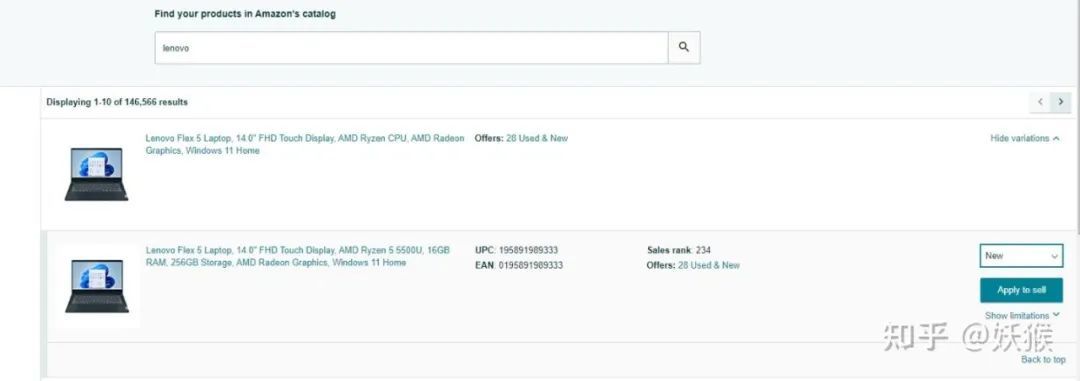Click the Apply to sell button
This screenshot has width=1080, height=381.
coord(1021,290)
